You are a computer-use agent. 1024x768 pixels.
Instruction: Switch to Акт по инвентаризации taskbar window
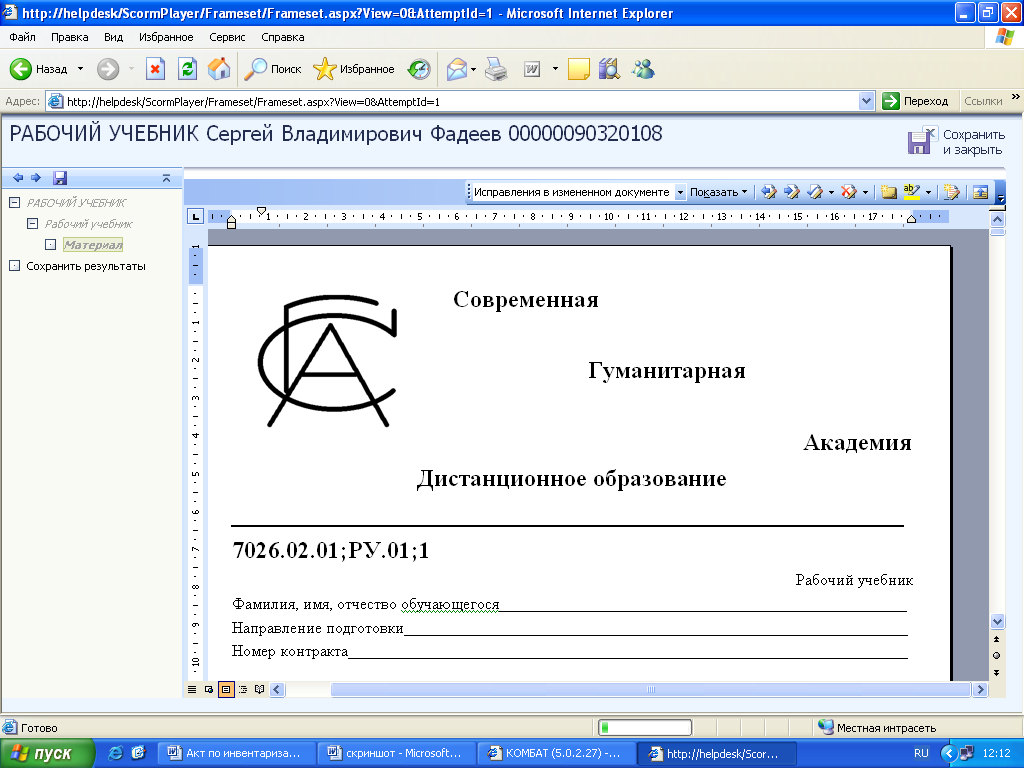[x=238, y=753]
